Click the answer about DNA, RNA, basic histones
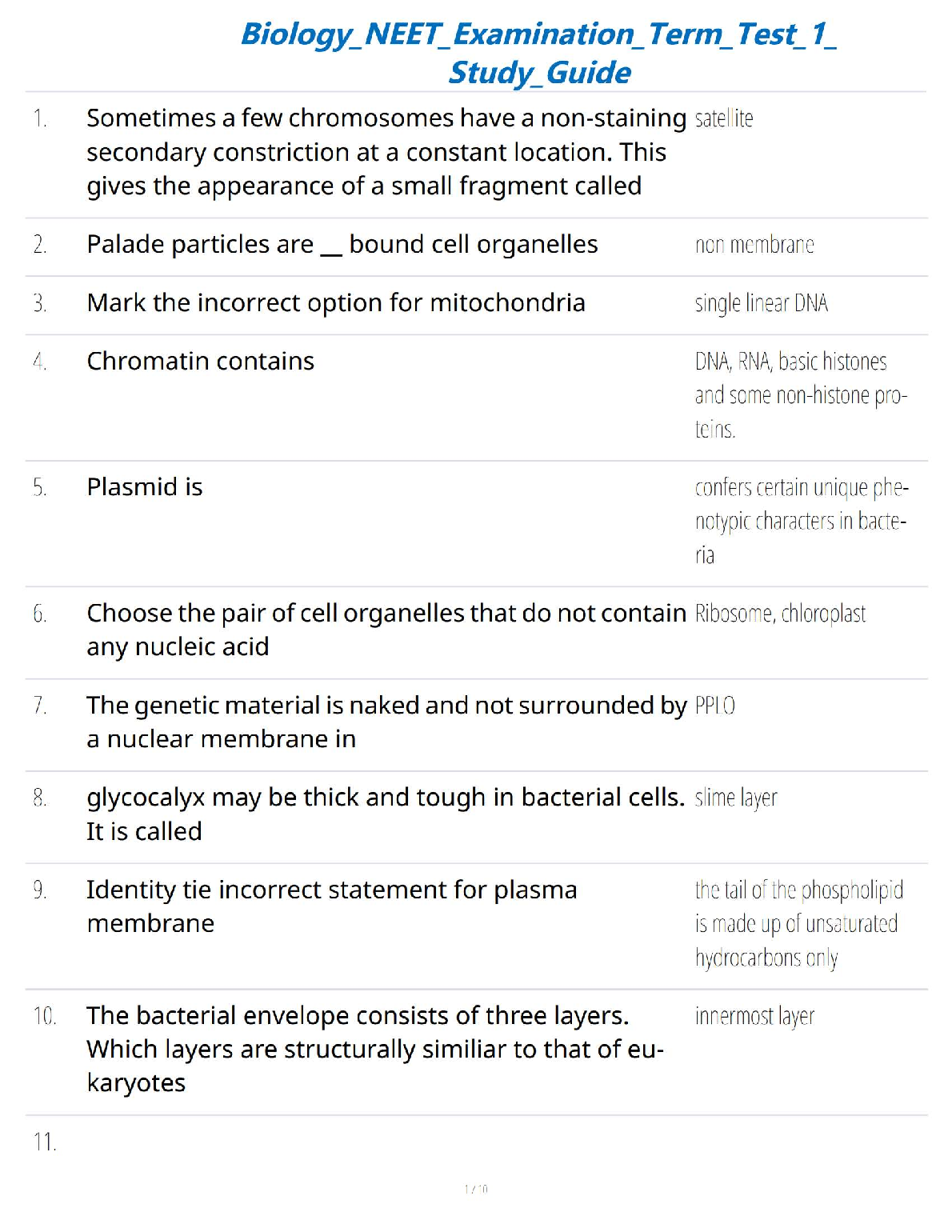Screen dimensions: 952x1232 pyautogui.click(x=800, y=395)
